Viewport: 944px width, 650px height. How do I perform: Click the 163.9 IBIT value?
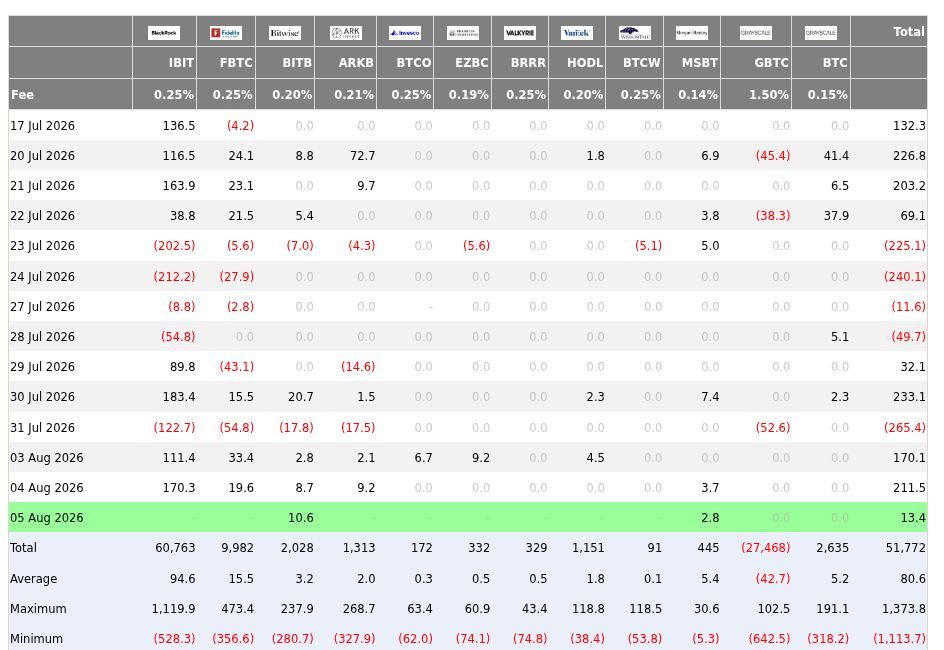point(179,186)
